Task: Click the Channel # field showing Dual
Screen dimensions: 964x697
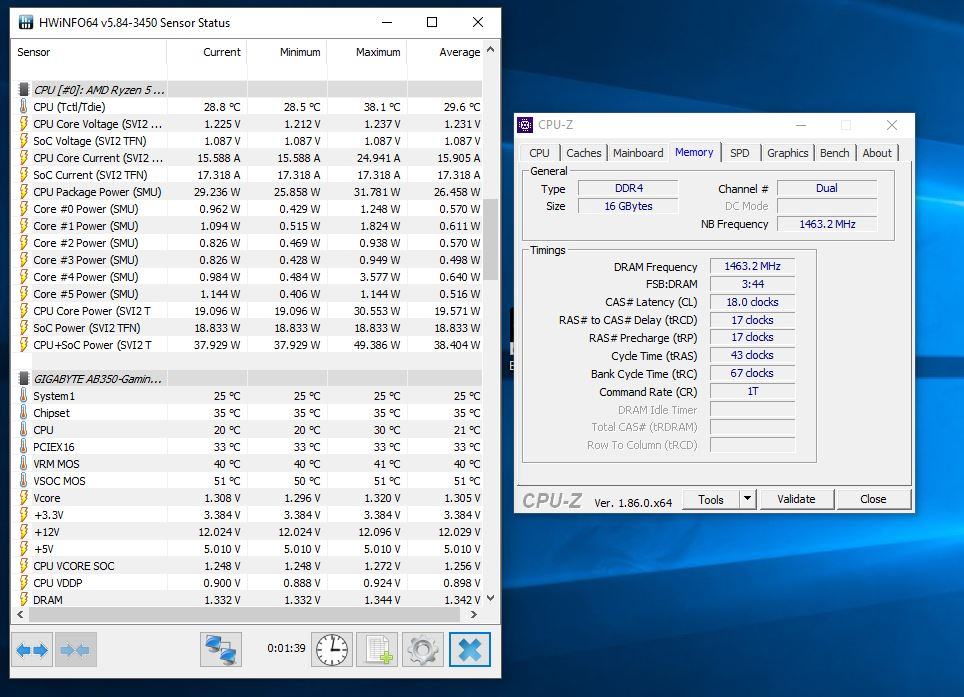Action: 827,188
